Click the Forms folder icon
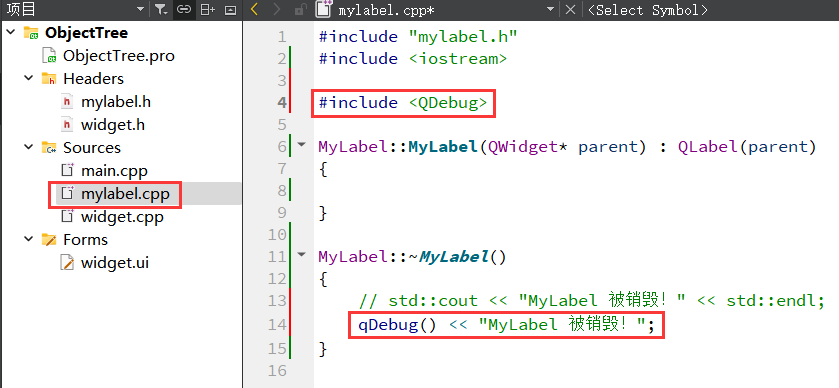839x388 pixels. [x=49, y=240]
